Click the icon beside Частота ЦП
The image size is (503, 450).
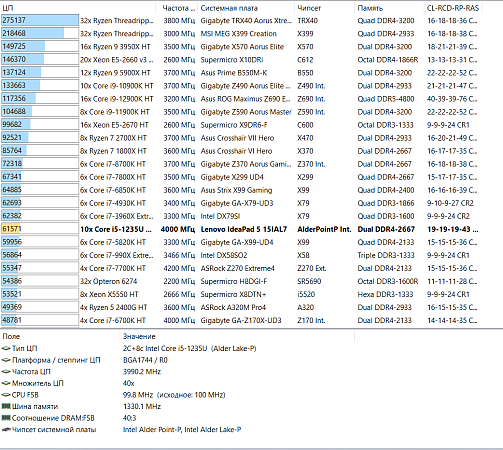[x=6, y=372]
